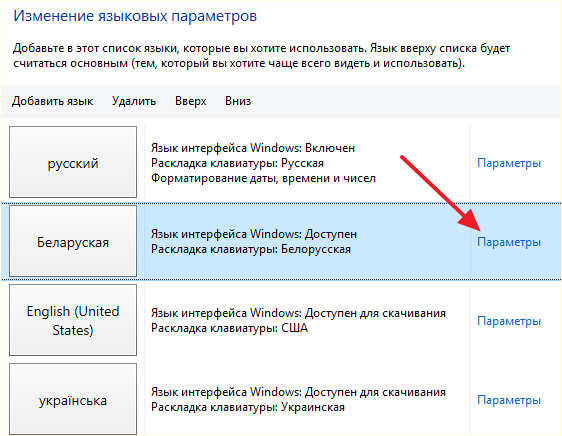This screenshot has height=436, width=562.
Task: Open Параметры for Беларуская row
Action: [x=509, y=242]
